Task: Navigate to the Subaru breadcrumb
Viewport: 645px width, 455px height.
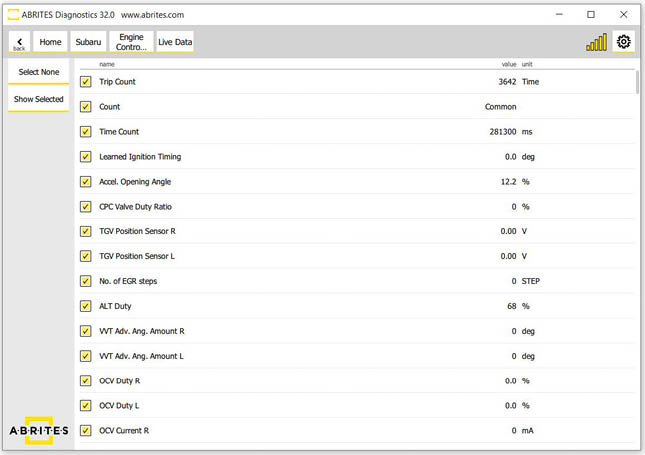Action: point(88,42)
